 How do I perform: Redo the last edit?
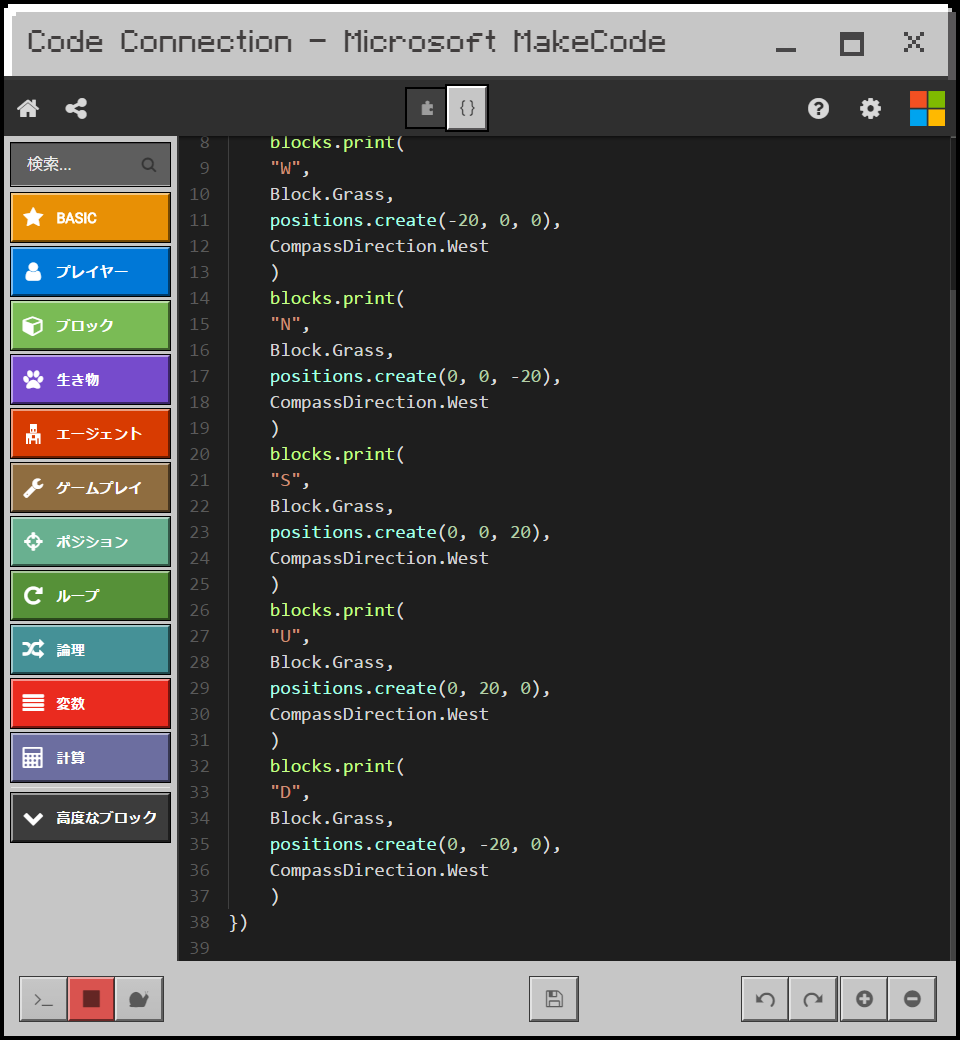(813, 998)
